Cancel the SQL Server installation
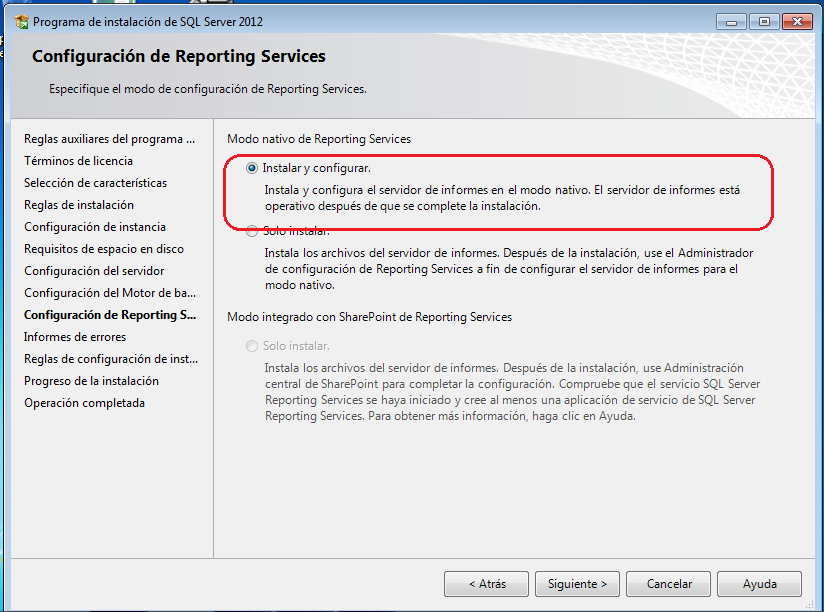 pos(668,584)
